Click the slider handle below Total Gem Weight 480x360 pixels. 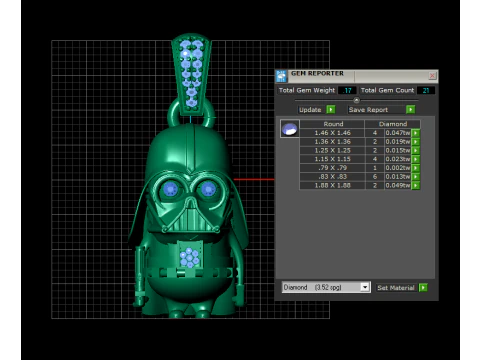click(x=356, y=100)
